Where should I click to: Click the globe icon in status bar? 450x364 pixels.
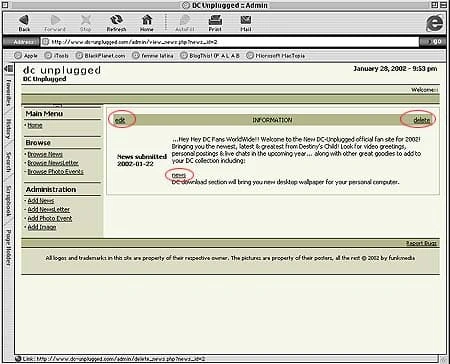coord(18,359)
